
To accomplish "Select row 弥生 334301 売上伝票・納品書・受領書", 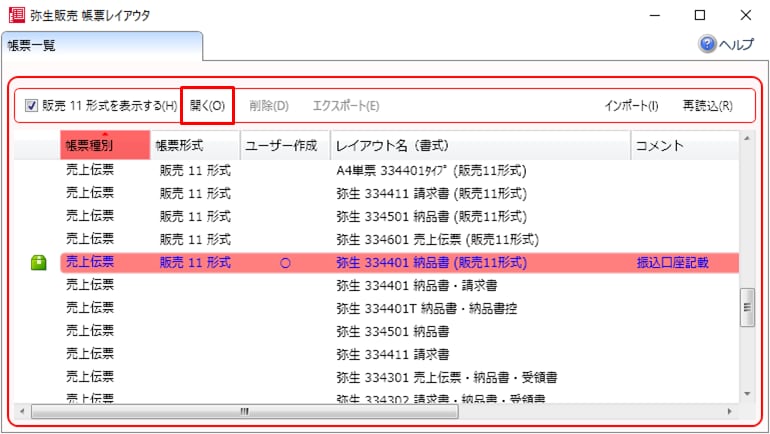I will coord(400,378).
